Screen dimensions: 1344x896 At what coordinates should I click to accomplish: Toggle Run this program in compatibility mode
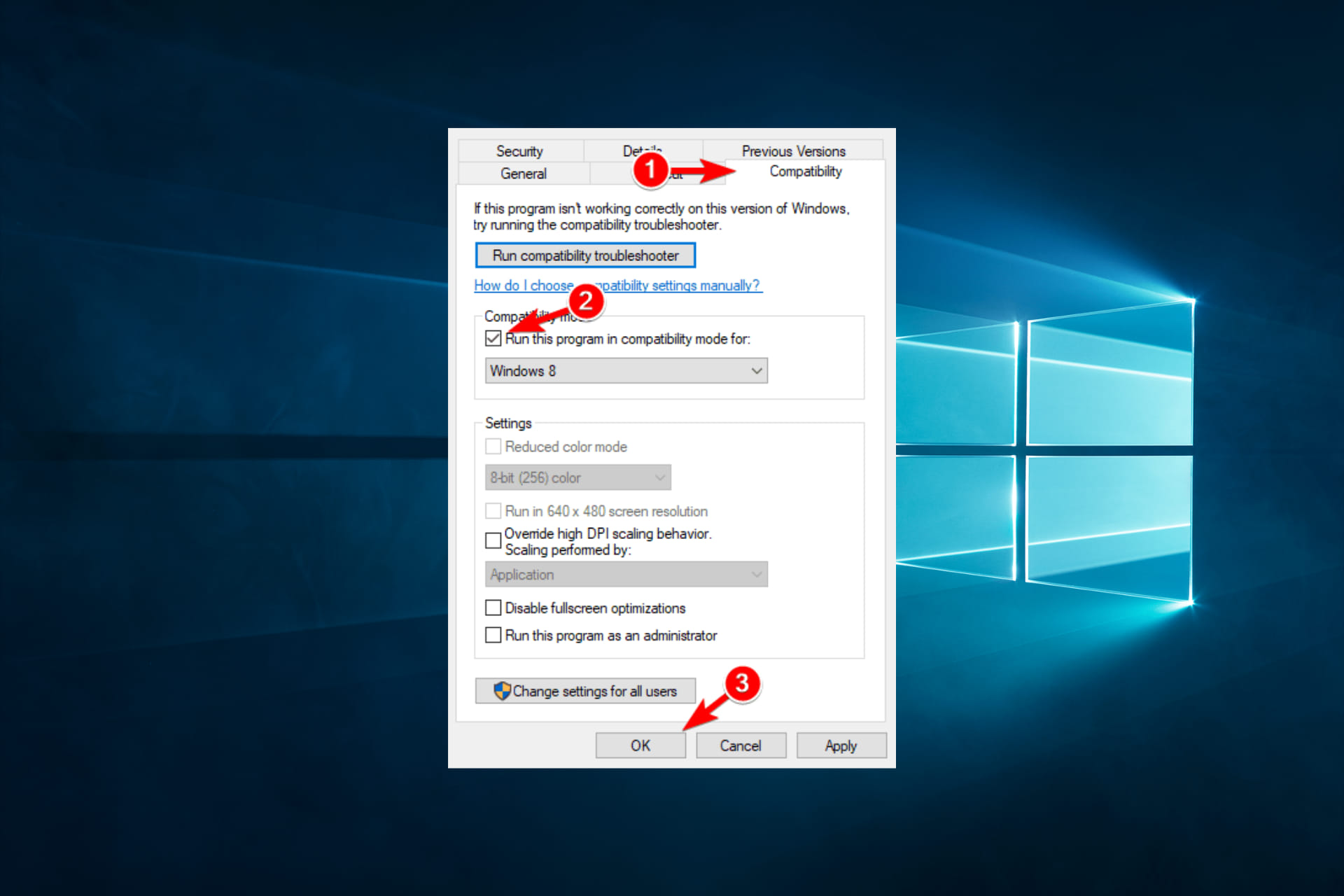point(493,339)
